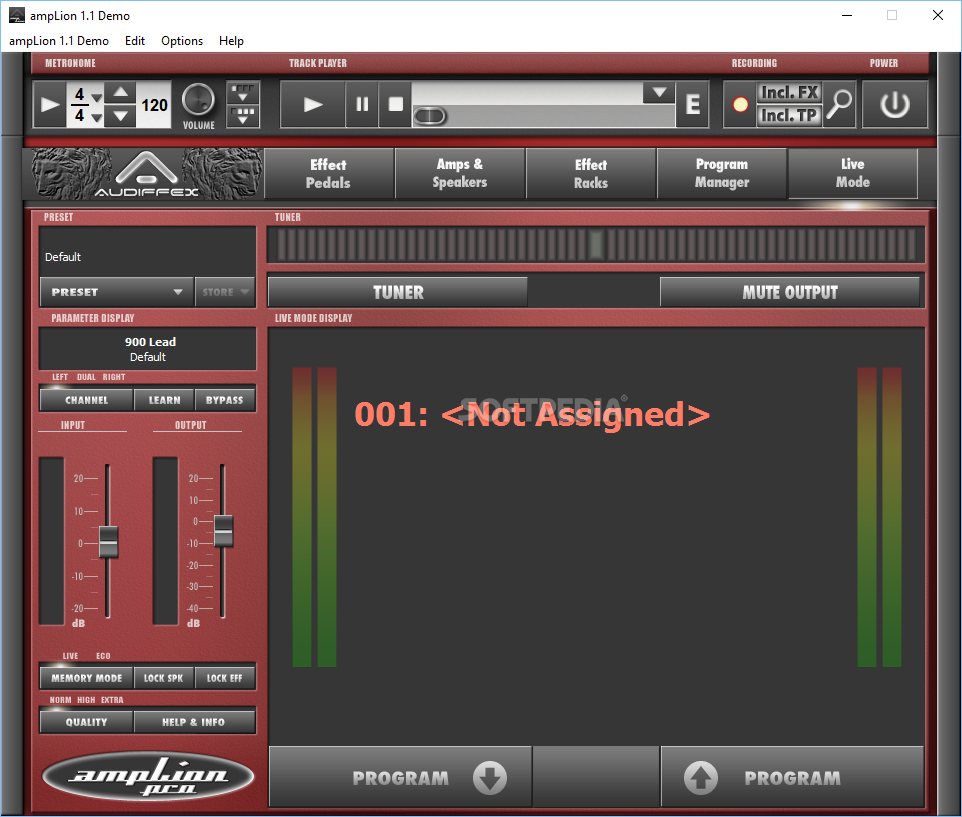Open the time signature denominator dropdown
The image size is (962, 817).
96,118
